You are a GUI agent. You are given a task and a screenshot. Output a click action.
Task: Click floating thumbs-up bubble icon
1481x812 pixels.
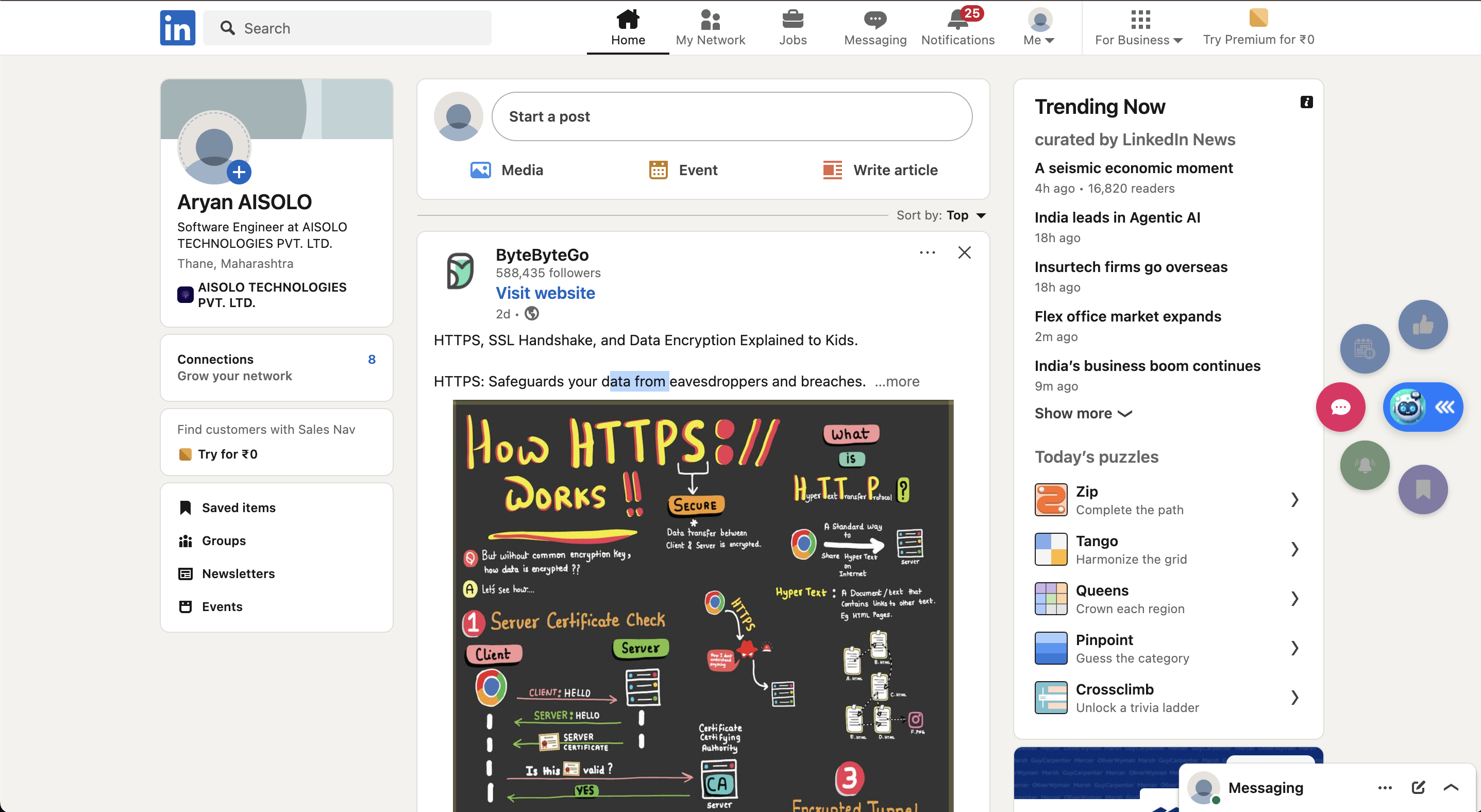pos(1422,325)
